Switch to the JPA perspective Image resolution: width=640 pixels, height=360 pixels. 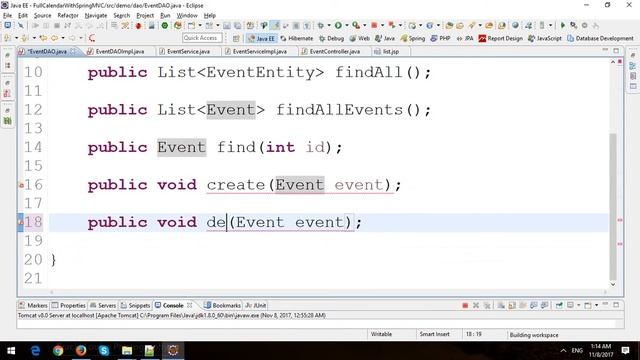pos(465,38)
